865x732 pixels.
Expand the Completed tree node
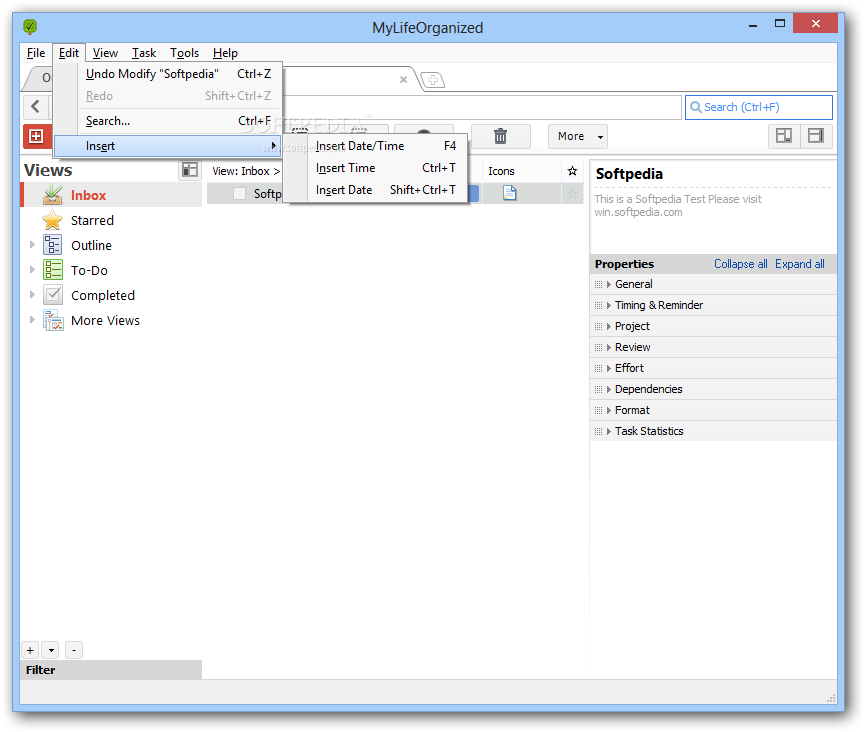[32, 295]
